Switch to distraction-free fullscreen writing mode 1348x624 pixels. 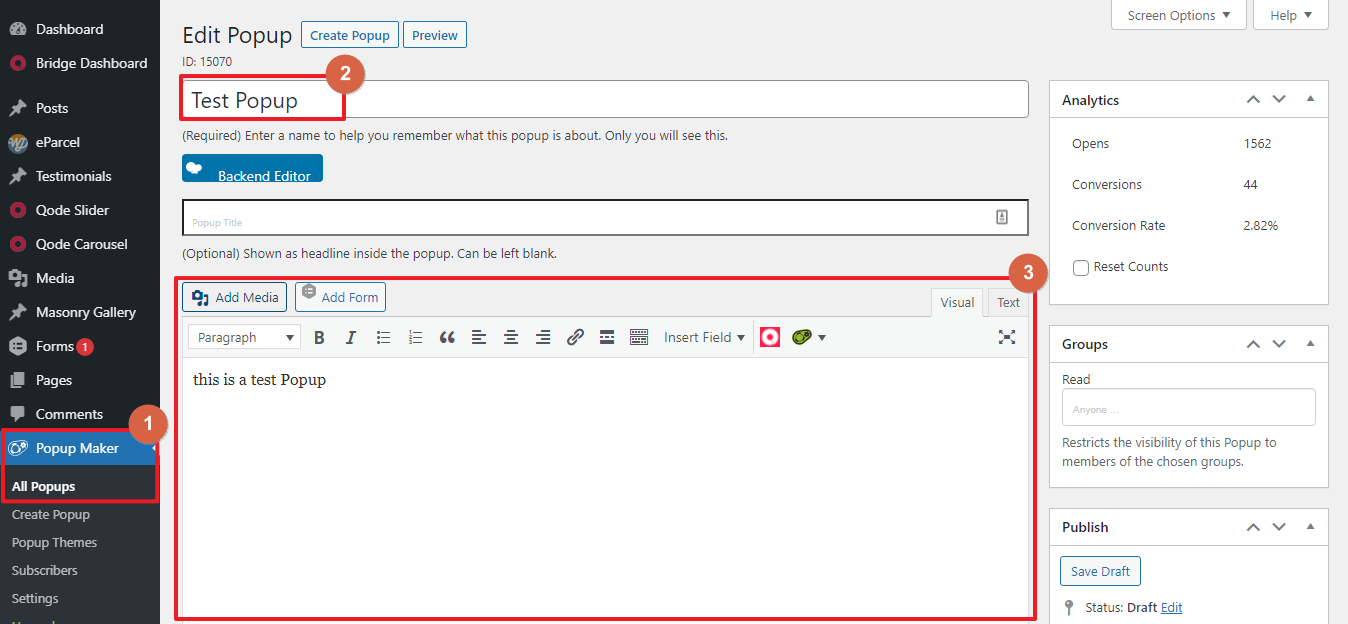[x=1007, y=337]
